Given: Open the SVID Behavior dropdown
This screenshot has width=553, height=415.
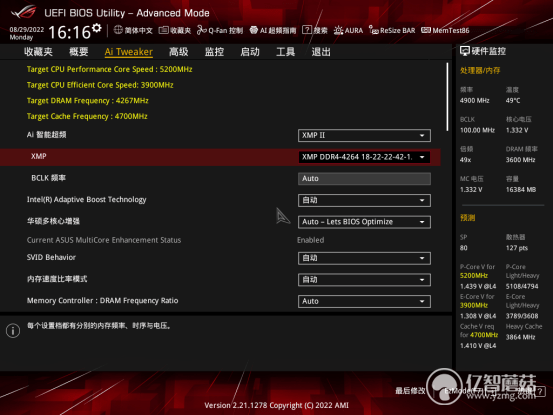Looking at the screenshot, I should pos(364,258).
